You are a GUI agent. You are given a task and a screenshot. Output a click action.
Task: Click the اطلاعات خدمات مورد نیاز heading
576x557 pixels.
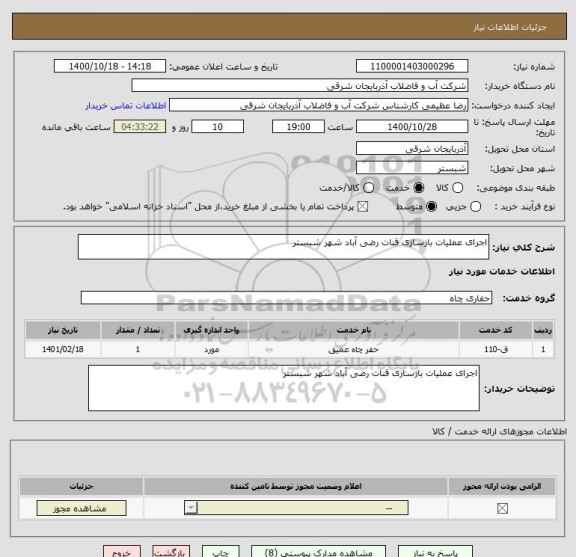(x=501, y=271)
